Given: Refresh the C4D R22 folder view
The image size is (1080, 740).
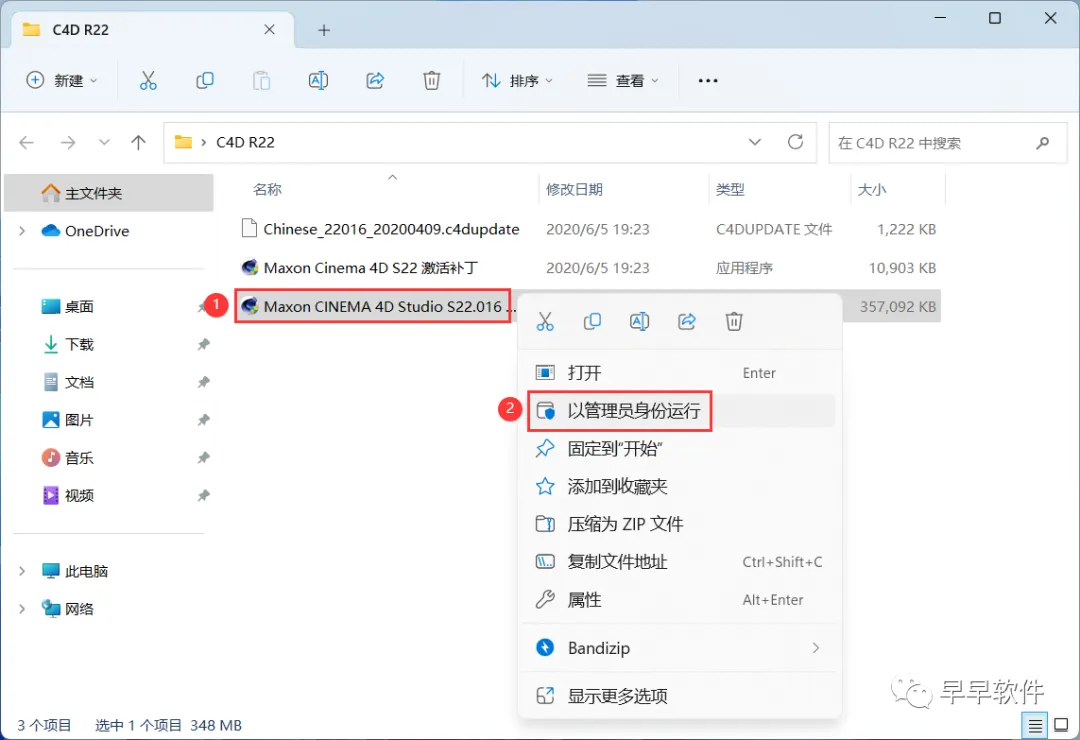Looking at the screenshot, I should (x=796, y=142).
